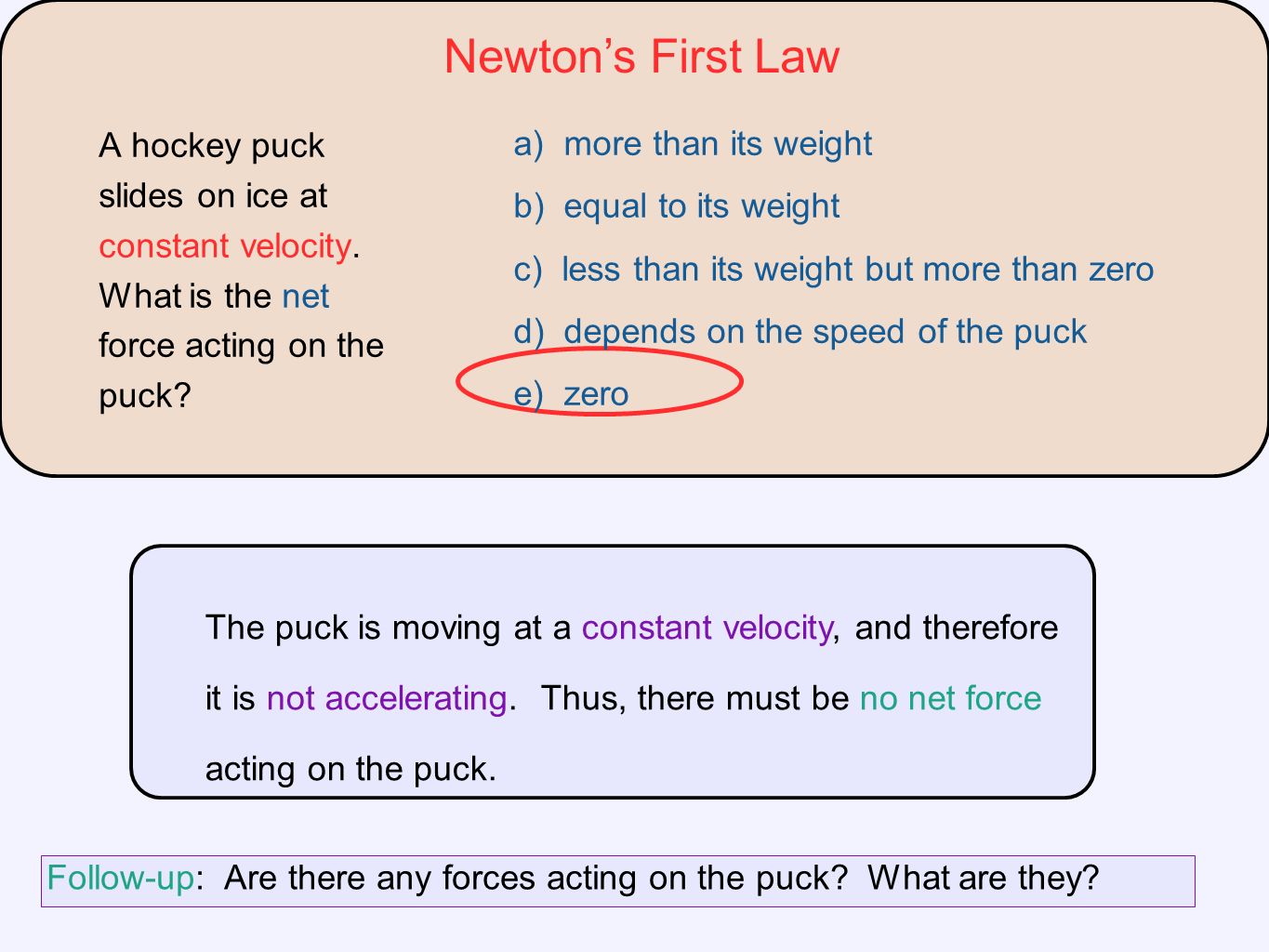The height and width of the screenshot is (952, 1269).
Task: Click the green 'no net force' phrase
Action: click(x=950, y=698)
